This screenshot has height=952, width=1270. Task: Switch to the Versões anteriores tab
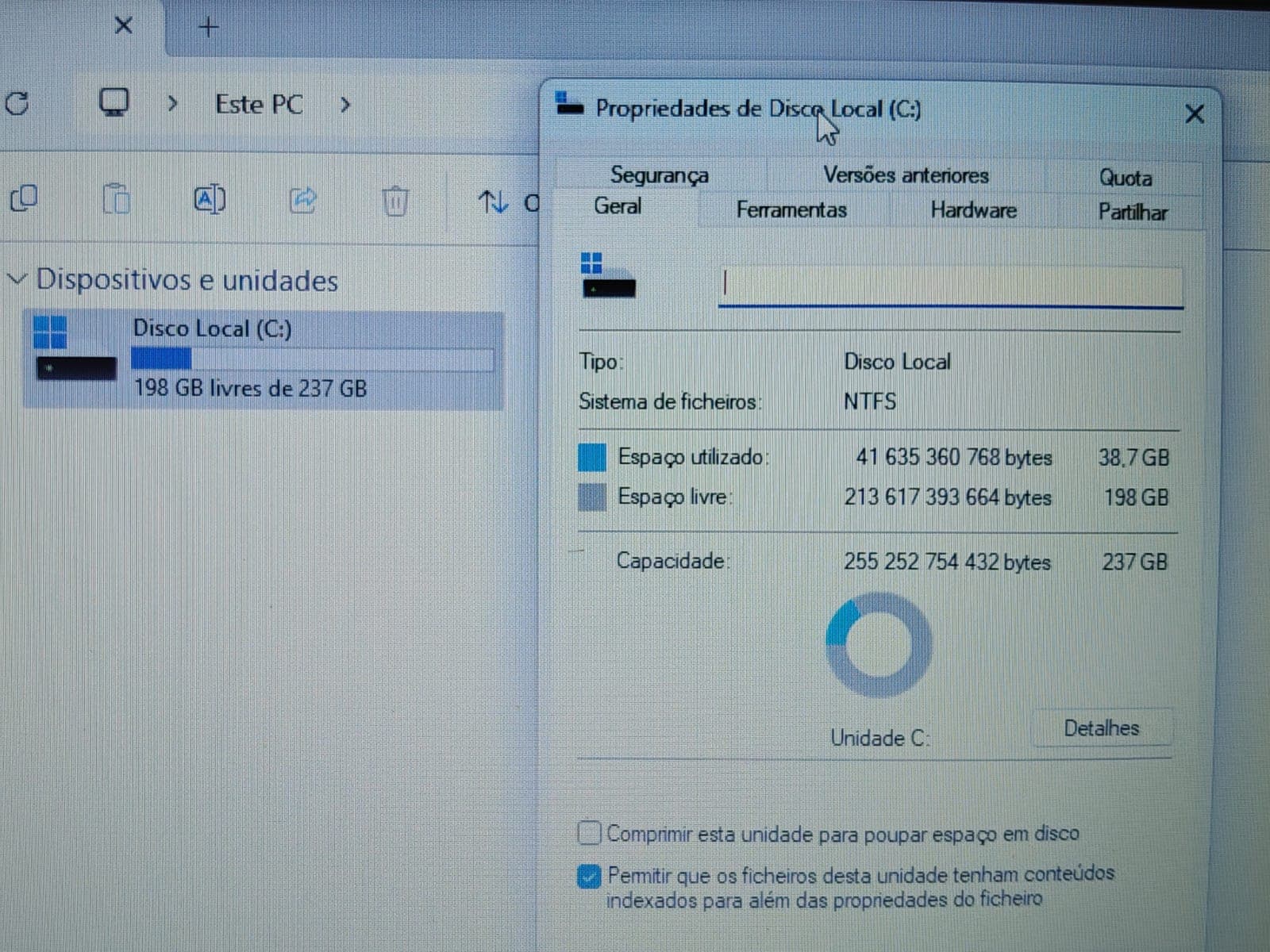pos(906,175)
